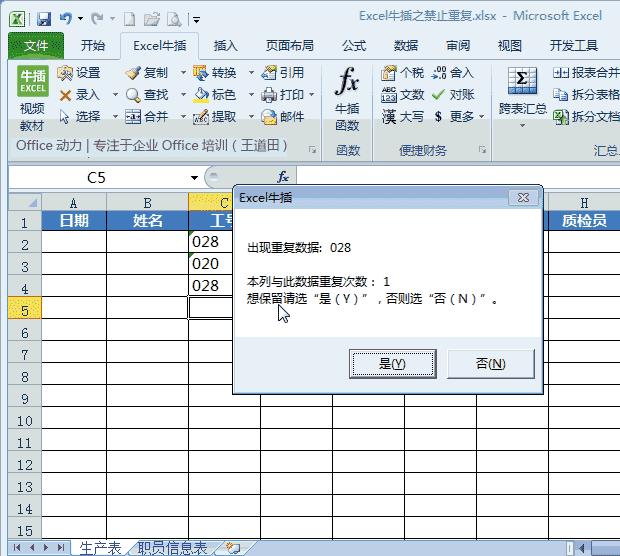Open the Customize Quick Access Toolbar dropdown
The image size is (620, 556).
pyautogui.click(x=196, y=19)
